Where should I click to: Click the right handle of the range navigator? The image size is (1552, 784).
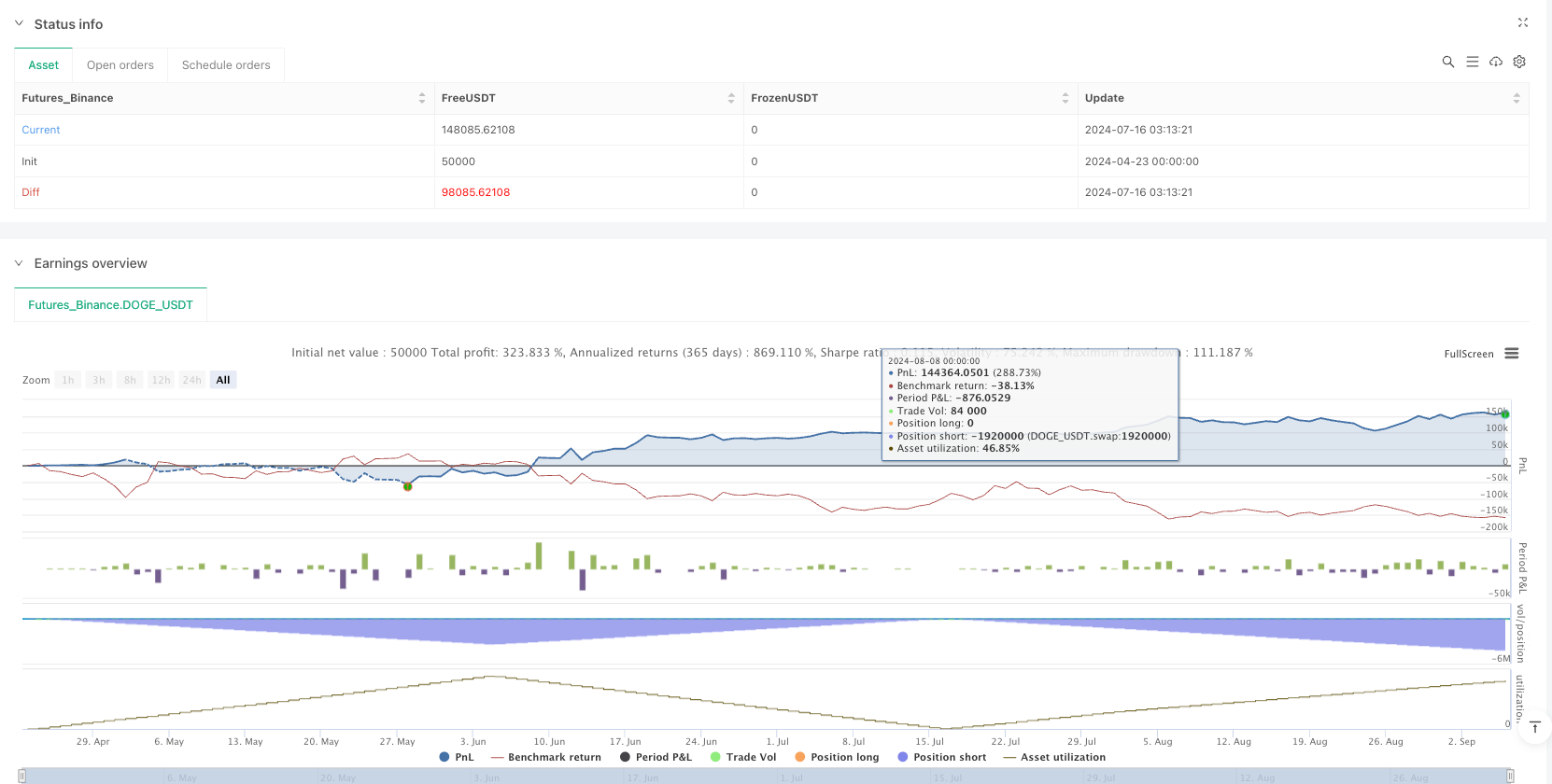pyautogui.click(x=1509, y=776)
